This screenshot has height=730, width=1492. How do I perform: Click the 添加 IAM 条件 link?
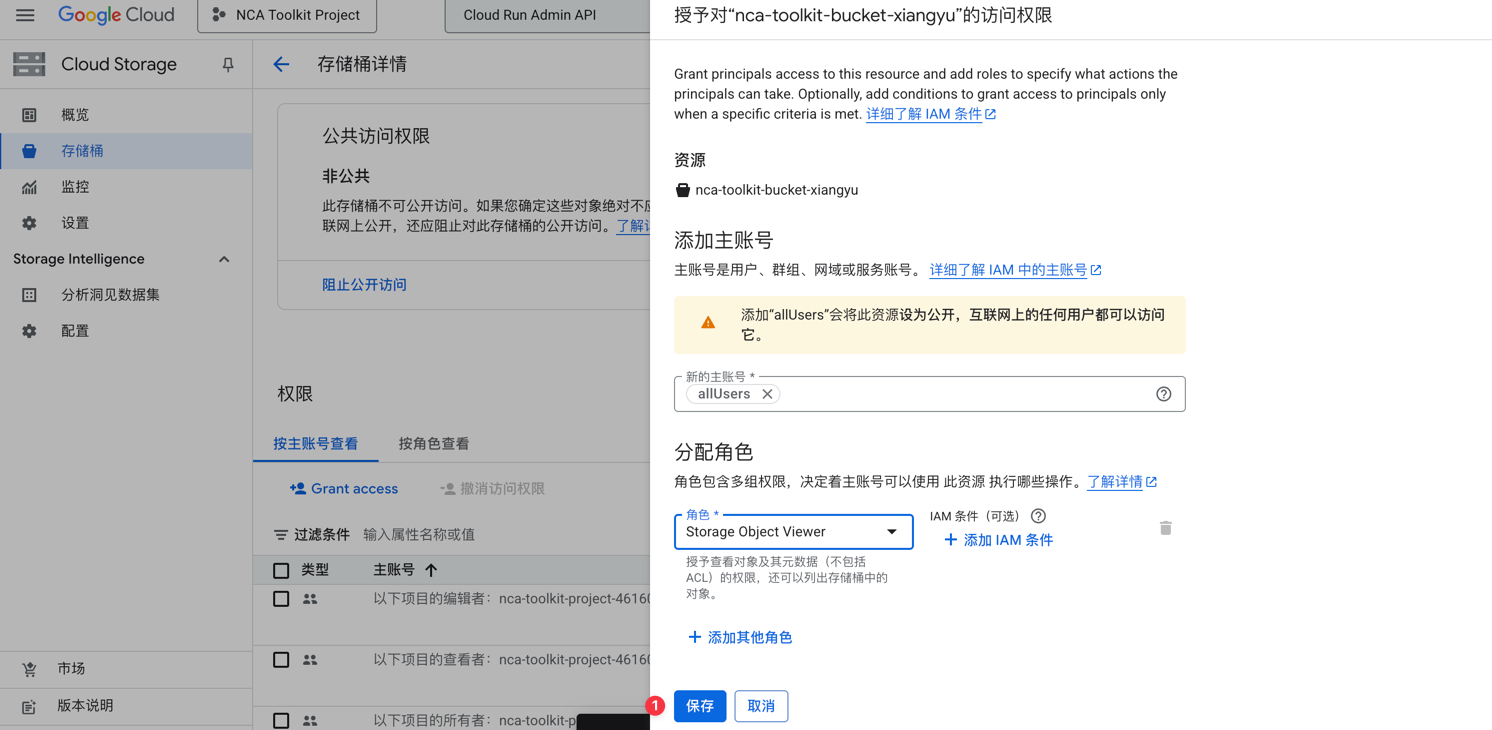pos(998,540)
